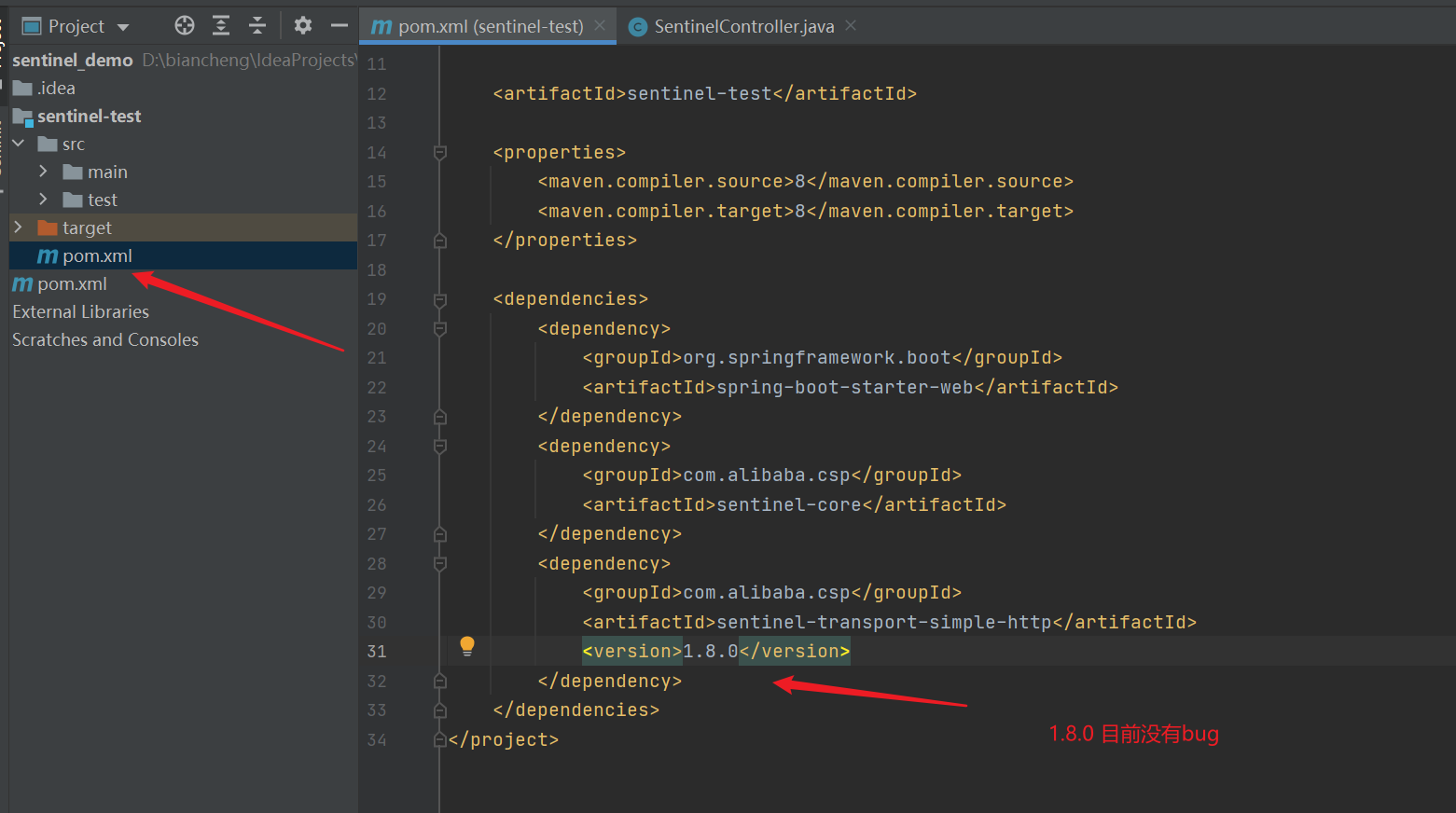Open Project panel settings gear
The width and height of the screenshot is (1456, 813).
point(303,26)
